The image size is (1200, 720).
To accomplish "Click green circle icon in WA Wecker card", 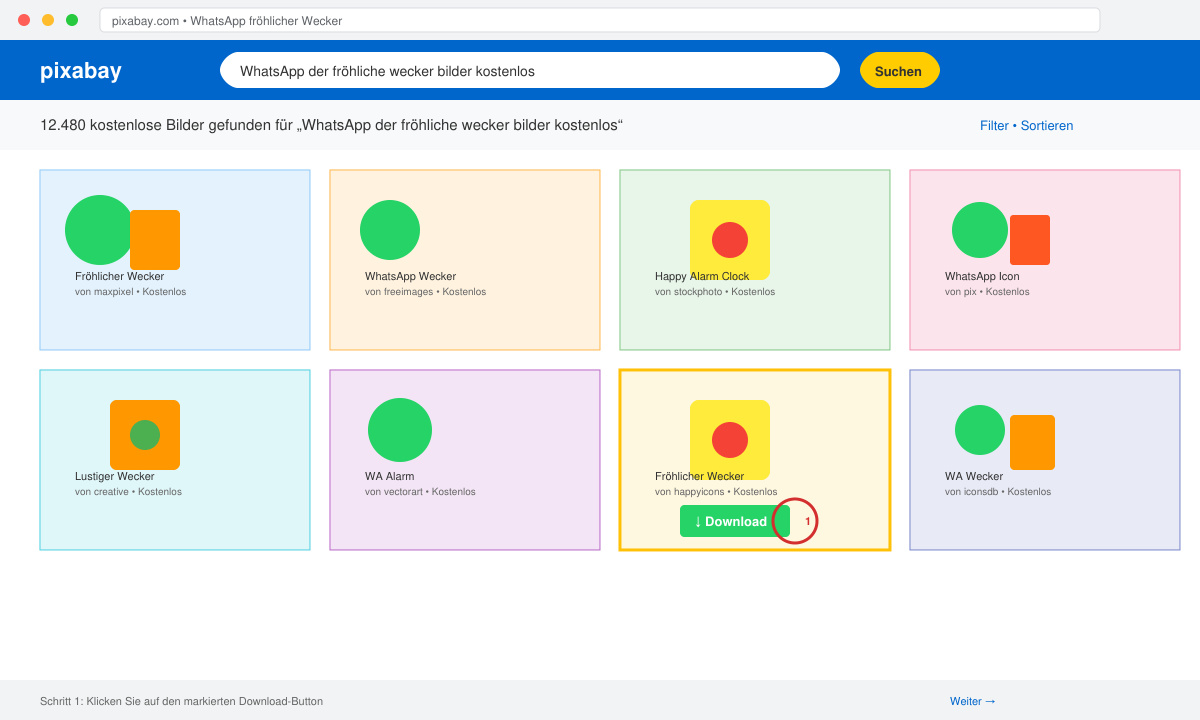I will point(980,430).
